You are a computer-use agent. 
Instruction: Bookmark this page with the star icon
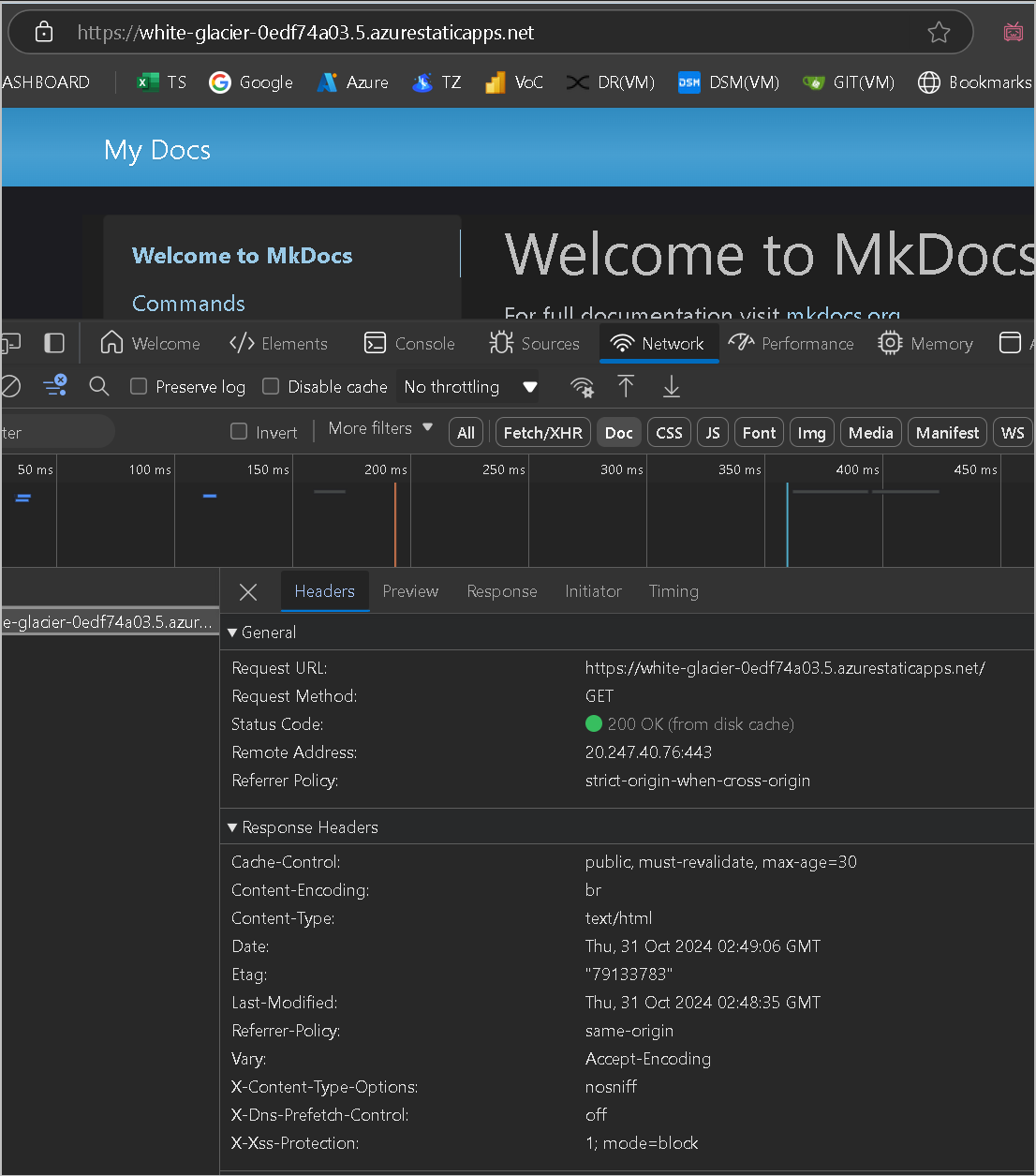tap(939, 33)
